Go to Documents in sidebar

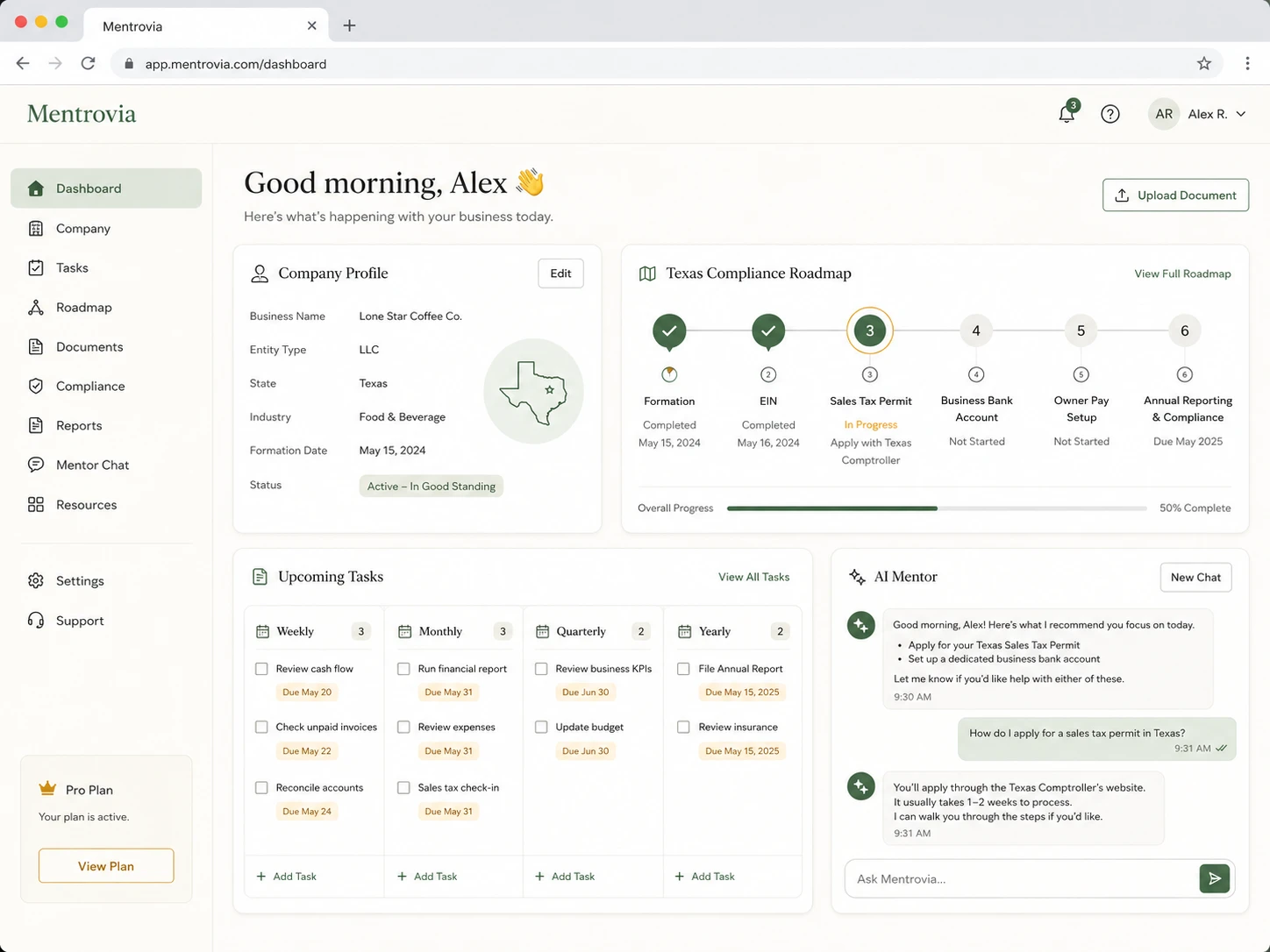click(106, 347)
